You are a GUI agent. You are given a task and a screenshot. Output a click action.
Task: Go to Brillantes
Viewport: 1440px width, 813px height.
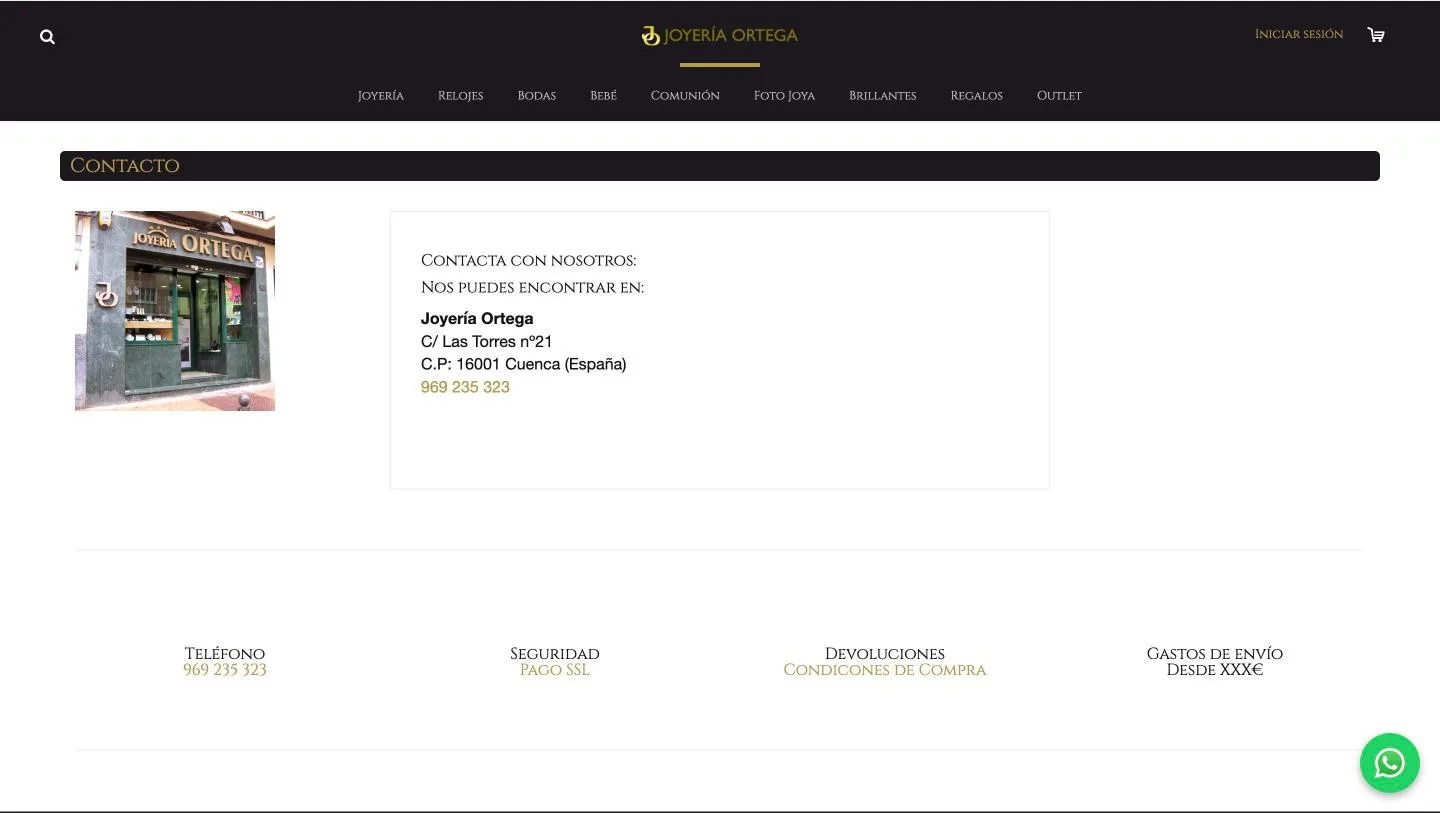tap(882, 96)
